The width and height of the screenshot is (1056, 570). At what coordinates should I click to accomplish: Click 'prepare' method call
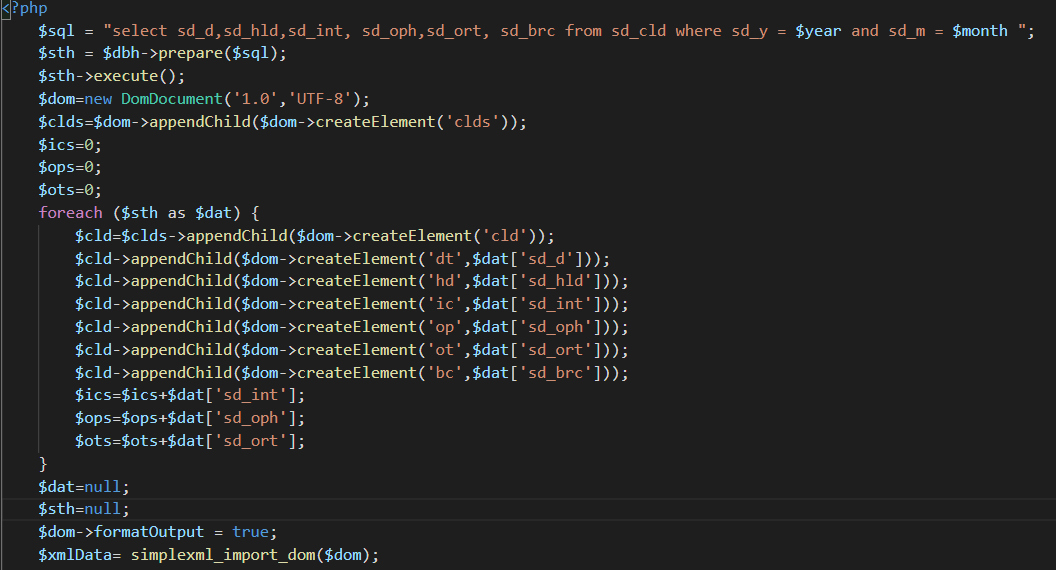pyautogui.click(x=191, y=53)
